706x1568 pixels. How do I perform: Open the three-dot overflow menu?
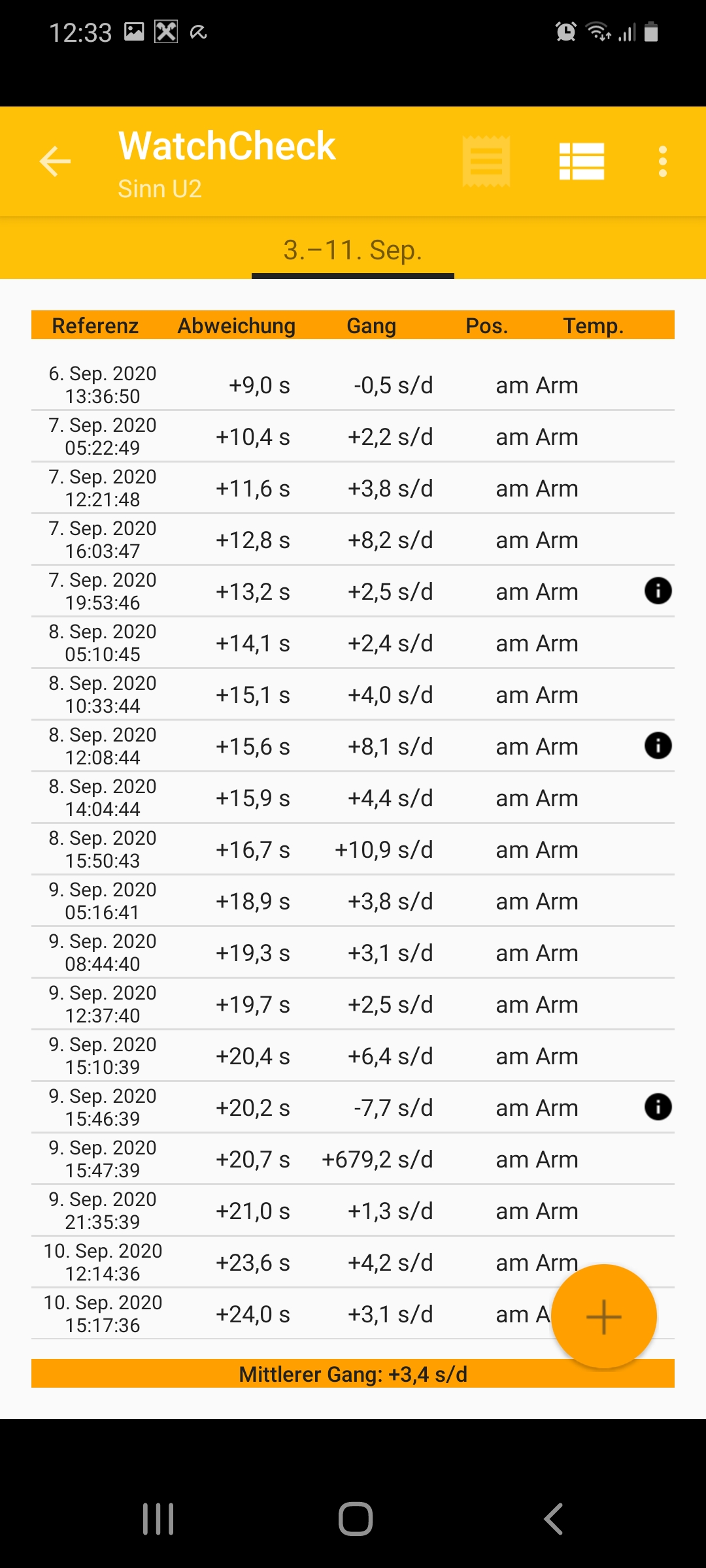point(662,161)
